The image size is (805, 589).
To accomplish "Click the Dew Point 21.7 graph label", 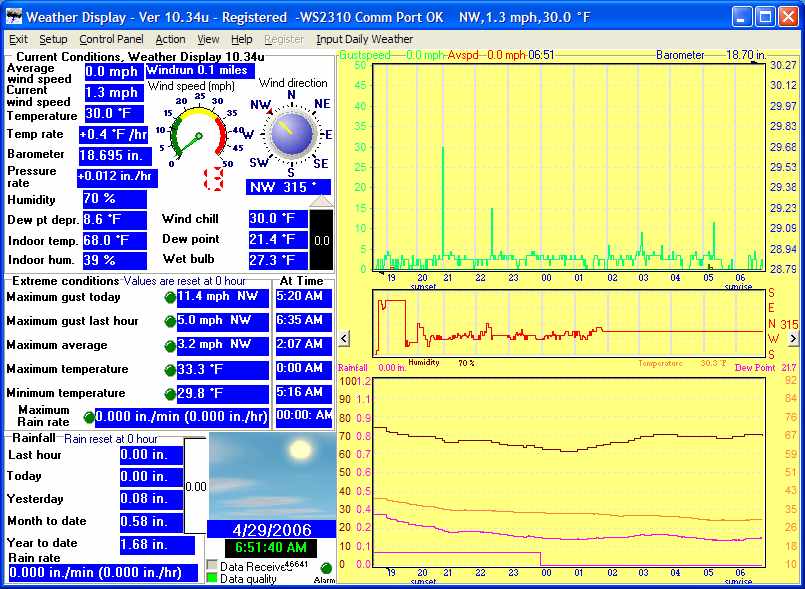I will [765, 368].
